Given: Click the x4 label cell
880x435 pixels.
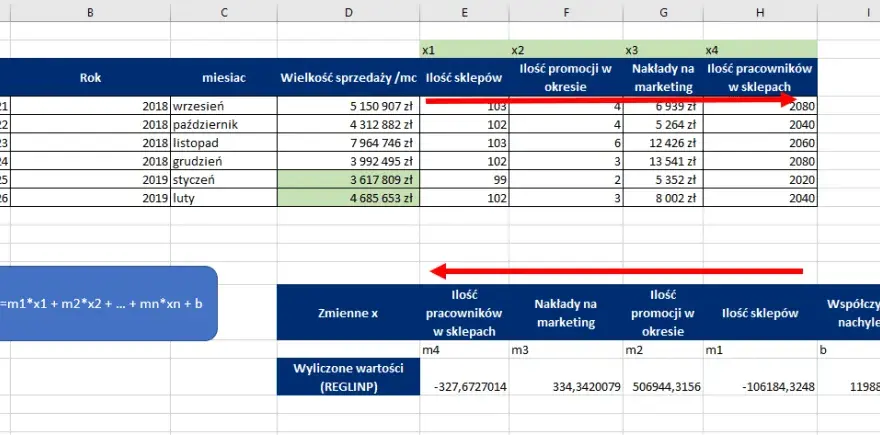Looking at the screenshot, I should coord(760,50).
